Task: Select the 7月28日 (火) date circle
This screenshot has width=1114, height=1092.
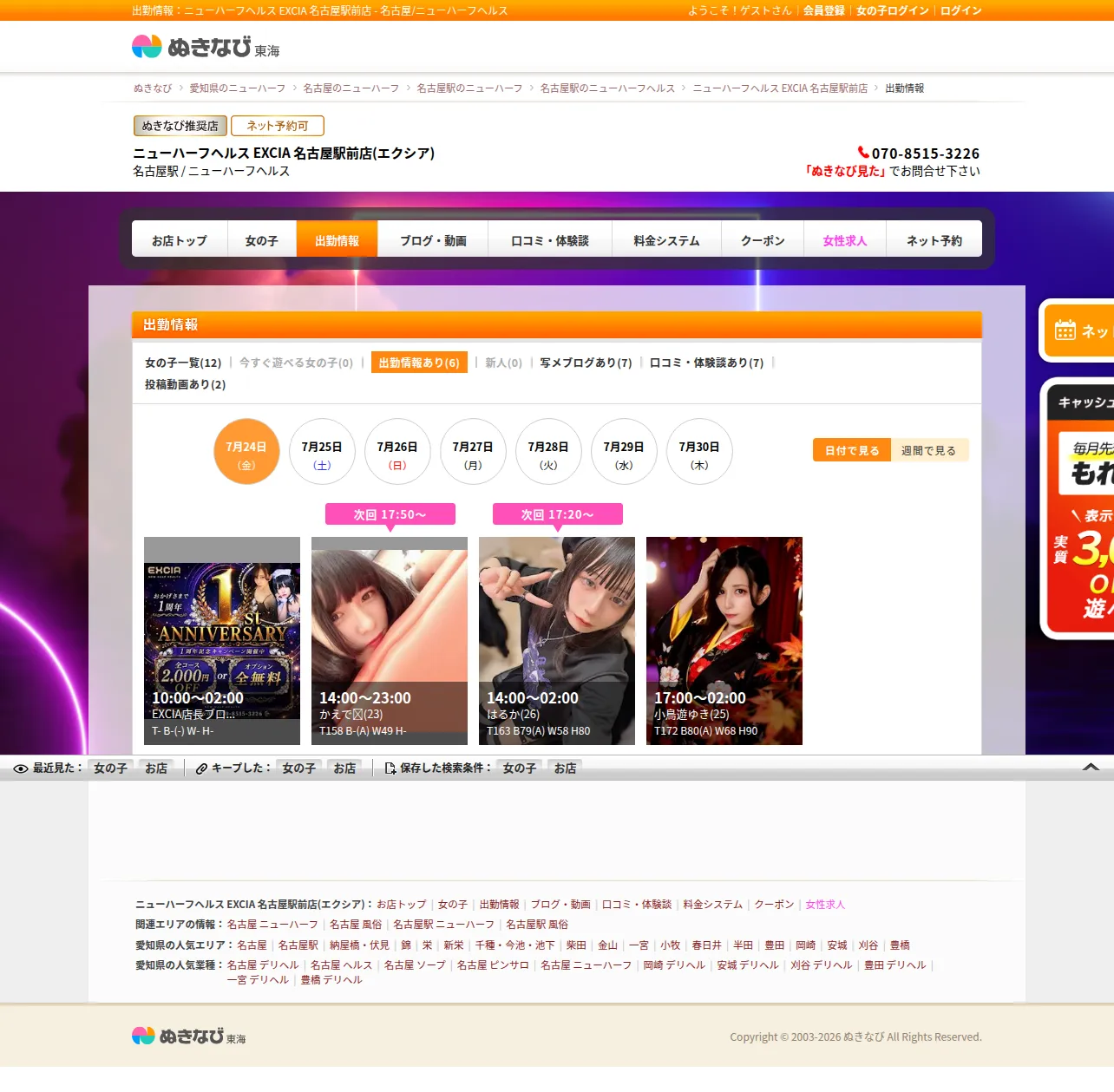Action: 548,452
